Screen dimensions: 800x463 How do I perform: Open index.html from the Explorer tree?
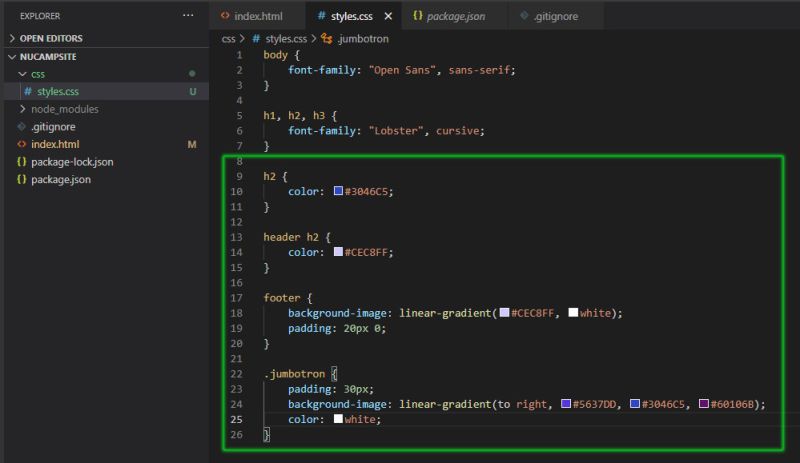tap(55, 144)
